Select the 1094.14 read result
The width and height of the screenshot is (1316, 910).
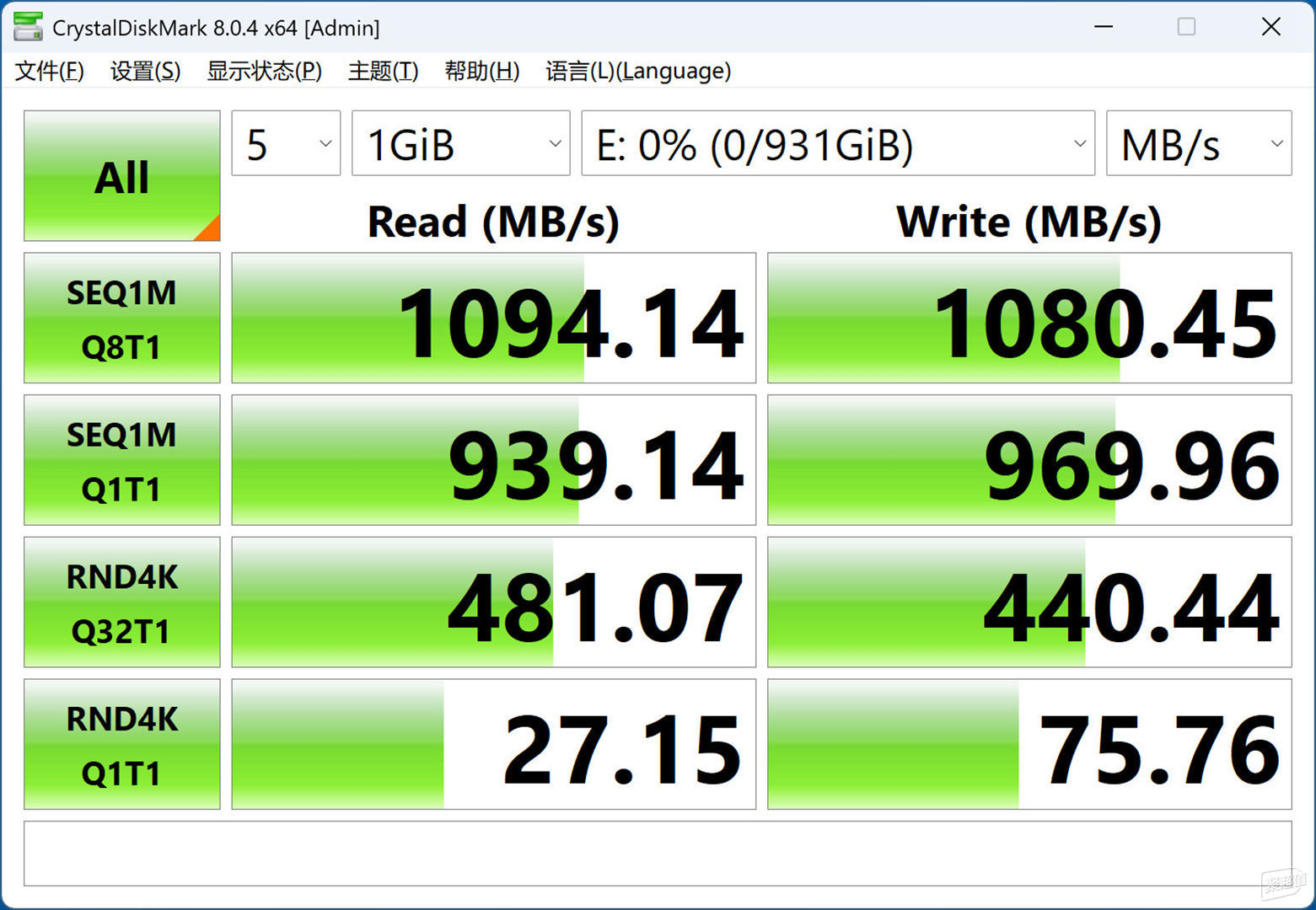coord(494,318)
